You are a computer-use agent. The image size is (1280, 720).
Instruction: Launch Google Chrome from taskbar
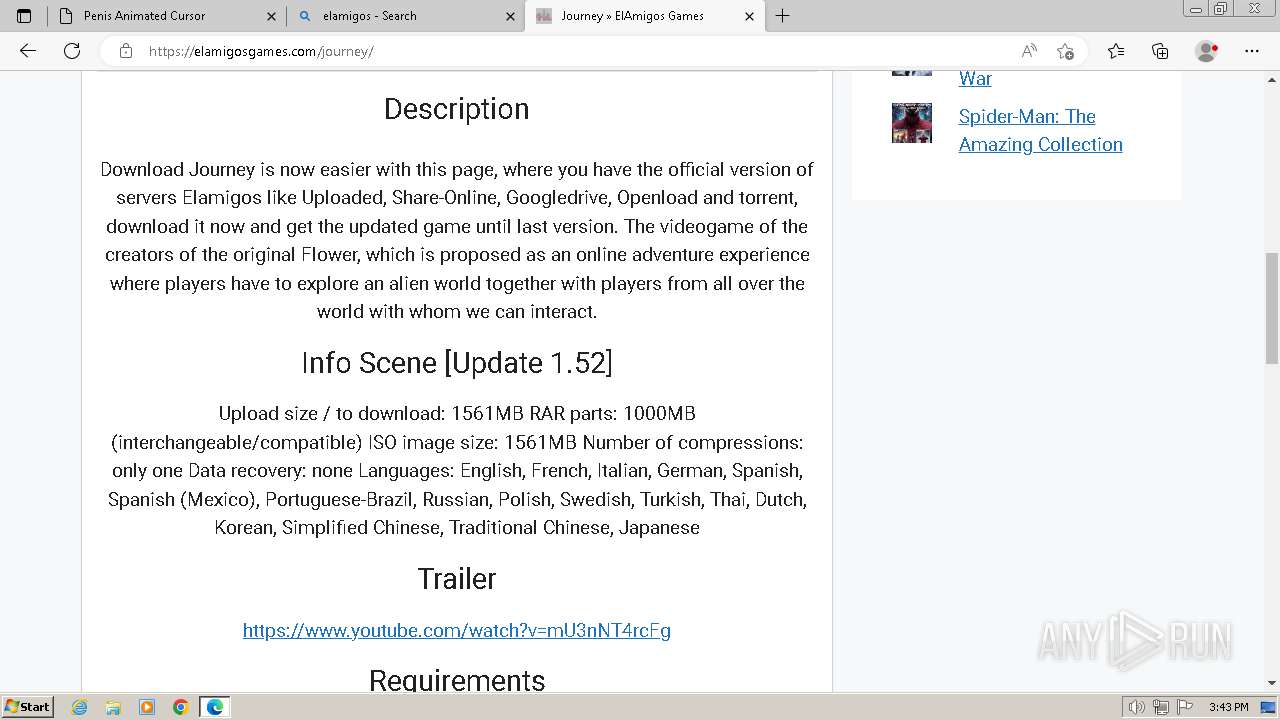tap(181, 707)
